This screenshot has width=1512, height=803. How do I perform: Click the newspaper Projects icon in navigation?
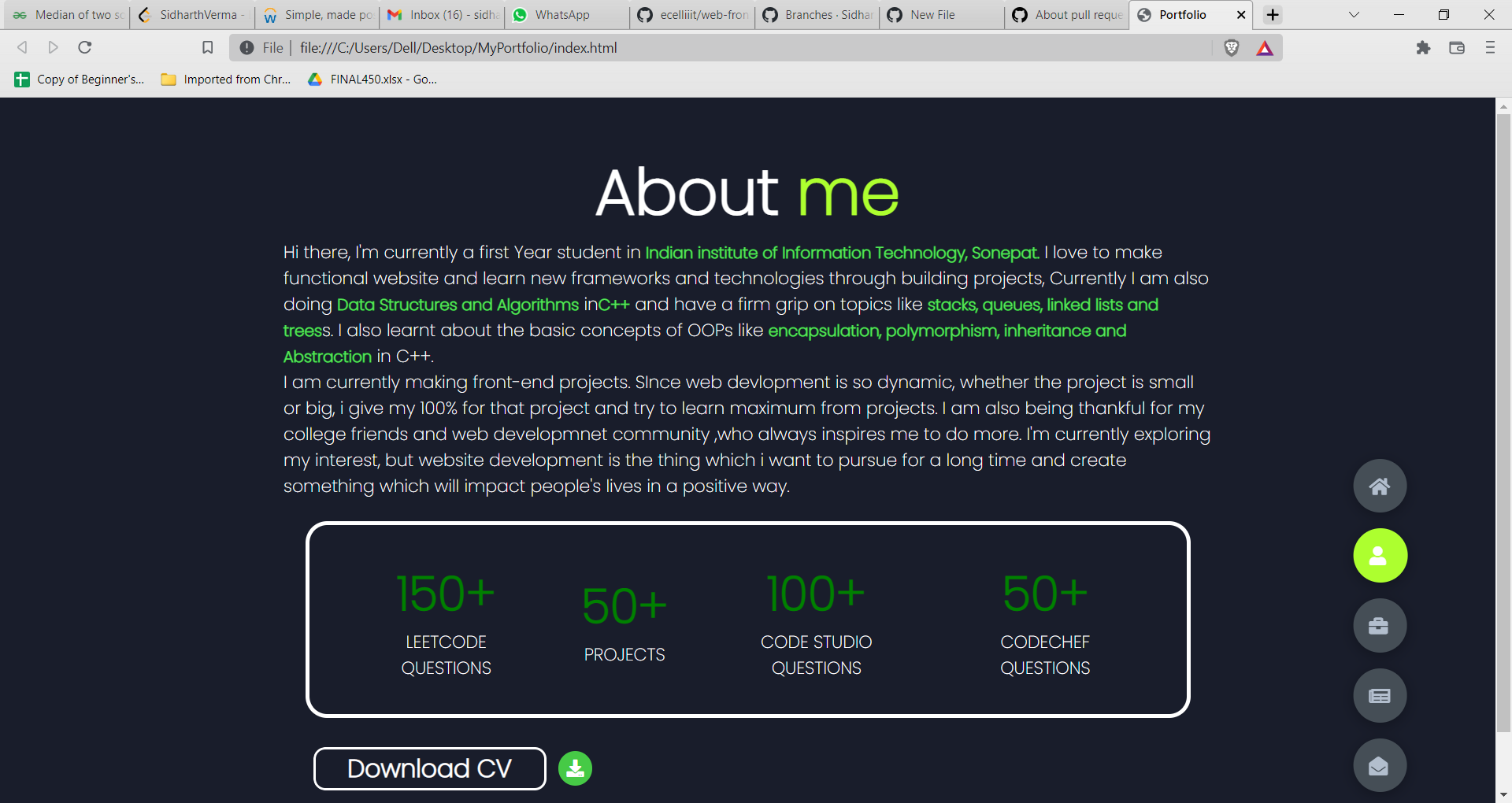[1379, 695]
